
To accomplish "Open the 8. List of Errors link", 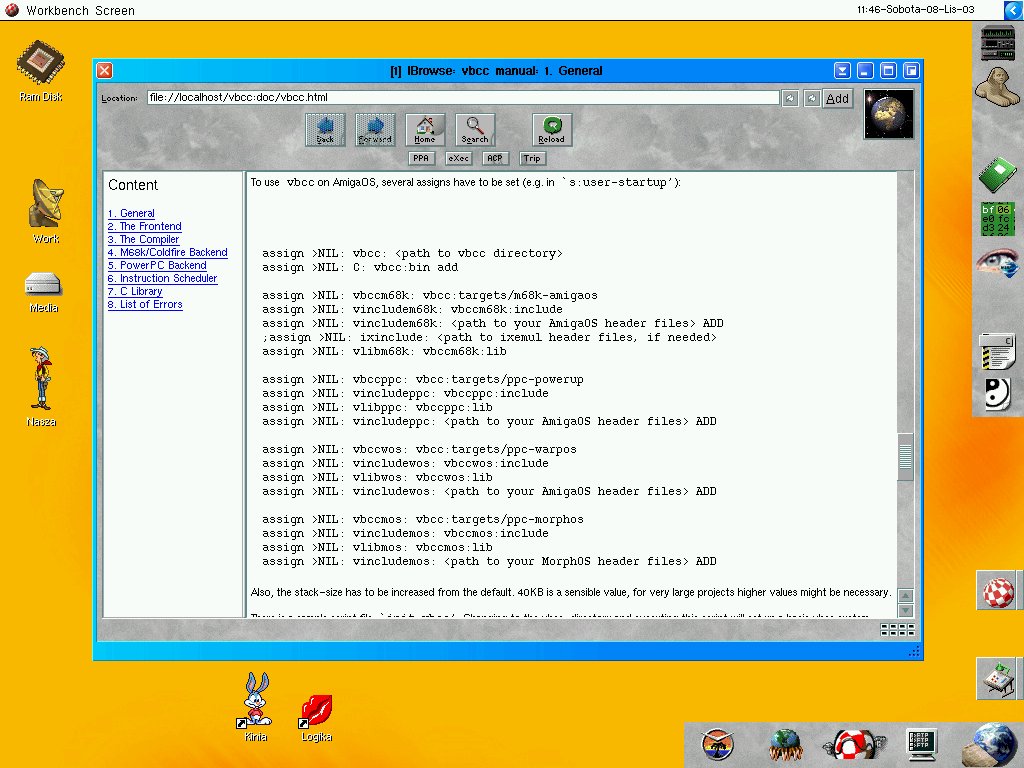I will click(x=145, y=305).
